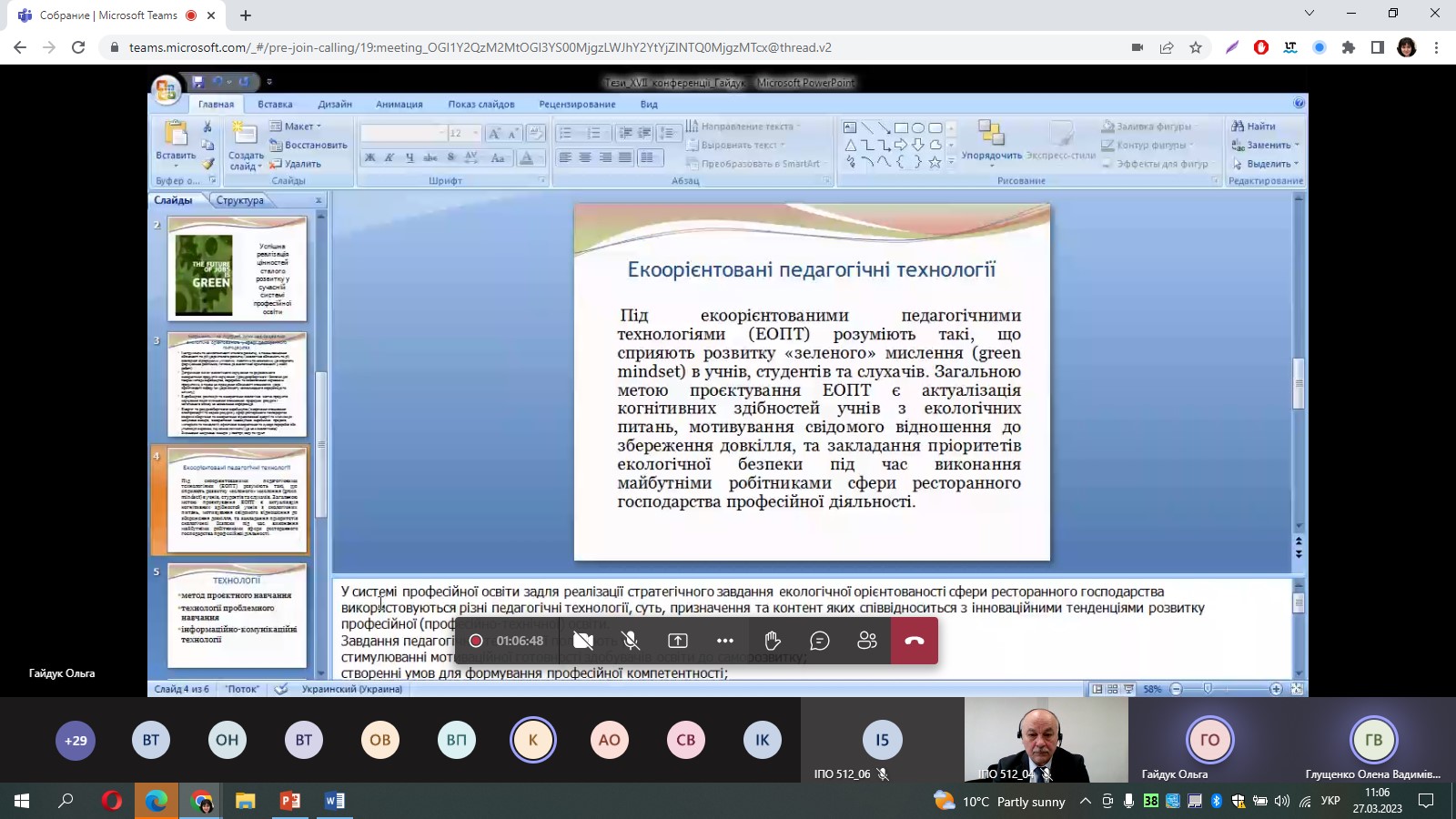
Task: Open the meeting chat panel
Action: 820,641
